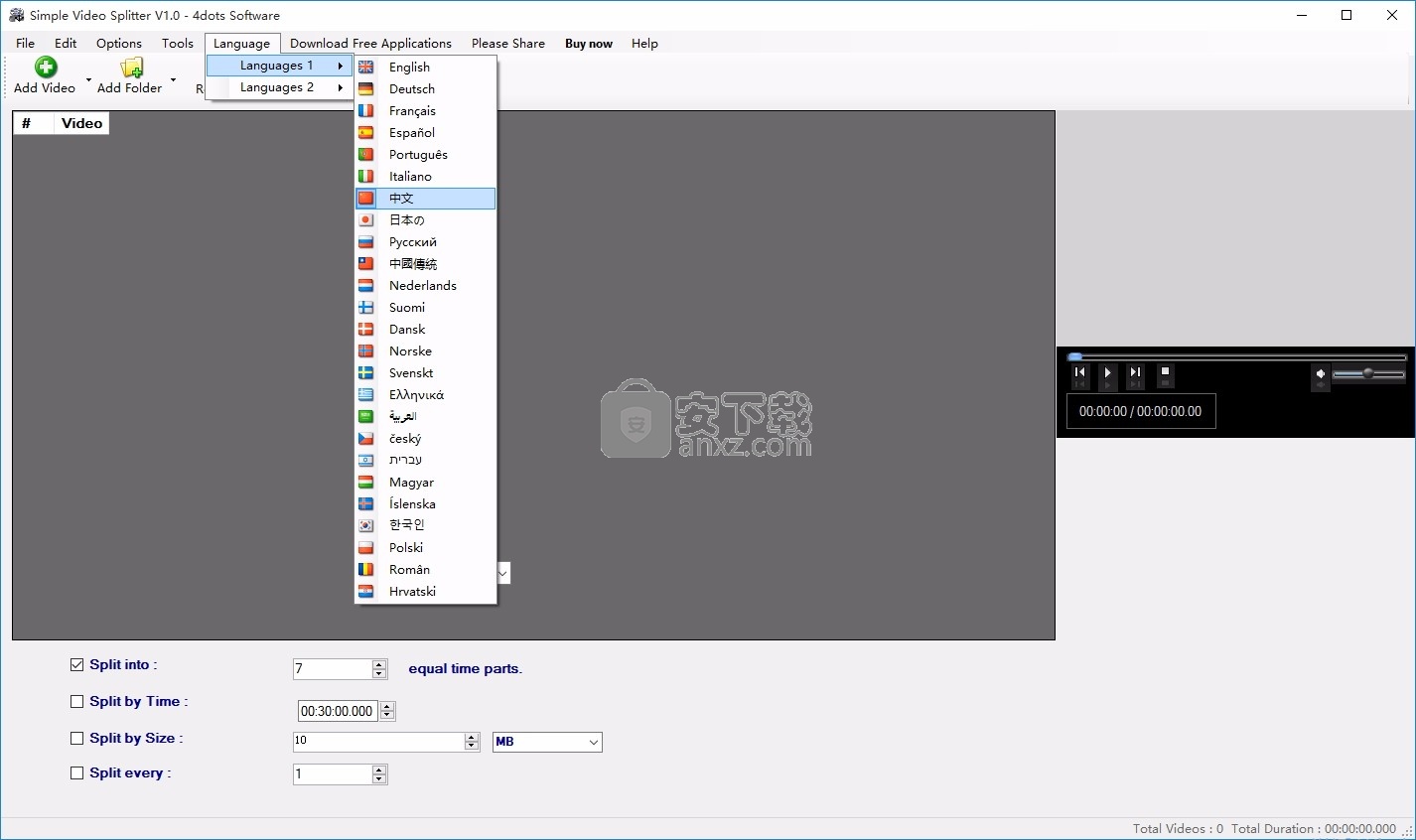Viewport: 1416px width, 840px height.
Task: Choose Português in the language list
Action: pyautogui.click(x=425, y=154)
